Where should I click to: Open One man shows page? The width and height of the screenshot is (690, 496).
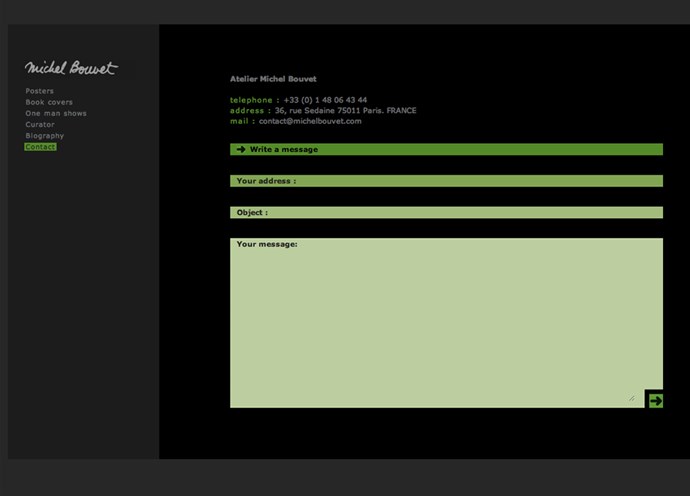click(56, 114)
